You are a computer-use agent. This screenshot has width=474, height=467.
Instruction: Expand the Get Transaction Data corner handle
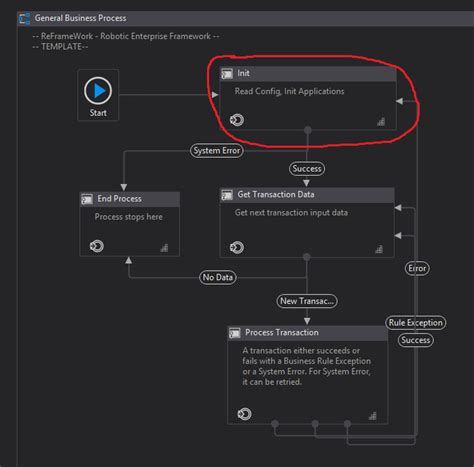point(379,249)
